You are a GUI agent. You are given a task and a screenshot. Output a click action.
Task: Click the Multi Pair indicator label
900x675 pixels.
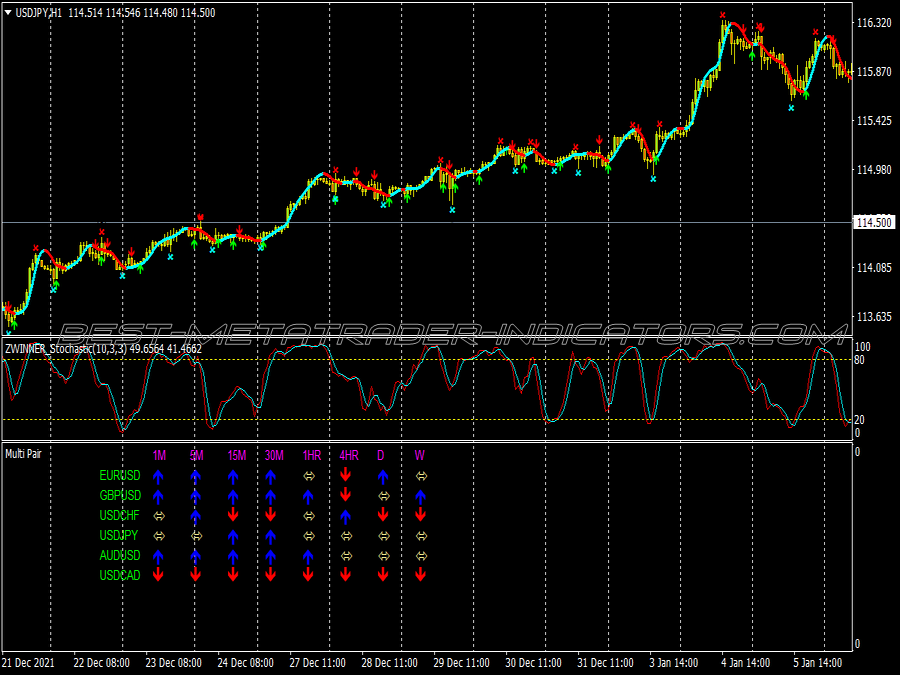click(24, 454)
